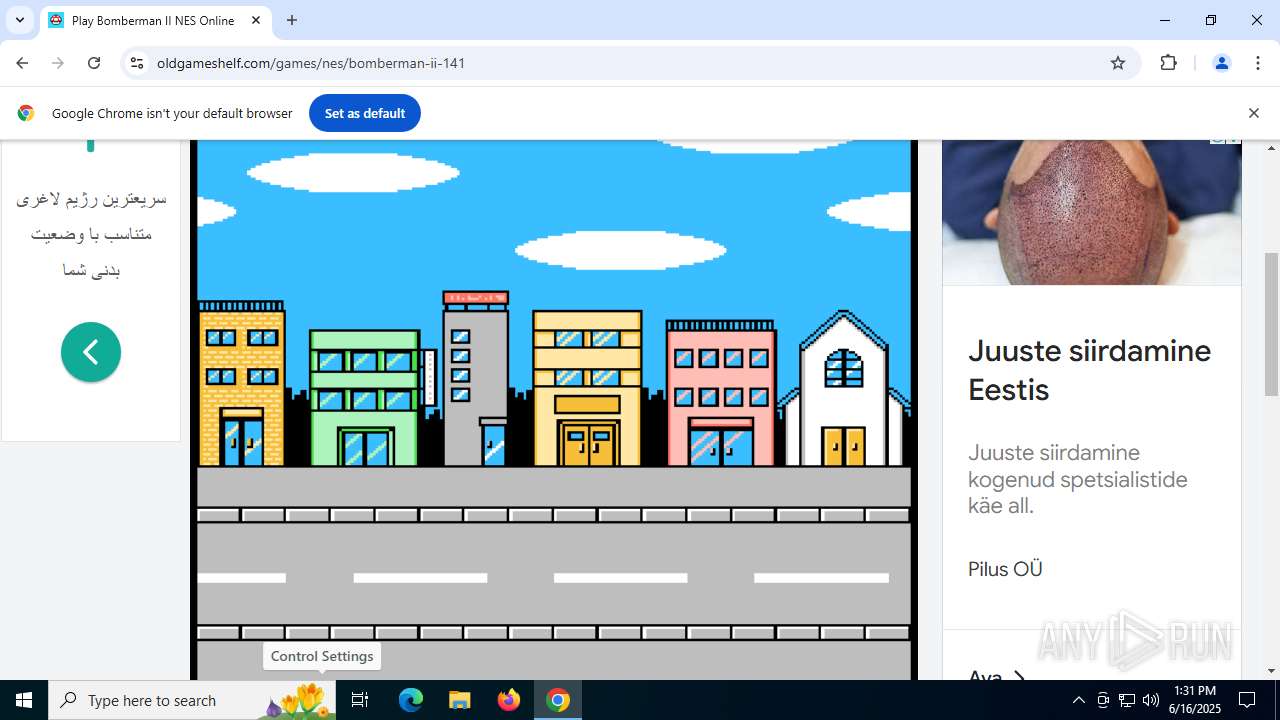Viewport: 1280px width, 720px height.
Task: Open Task View on the taskbar
Action: coord(360,700)
